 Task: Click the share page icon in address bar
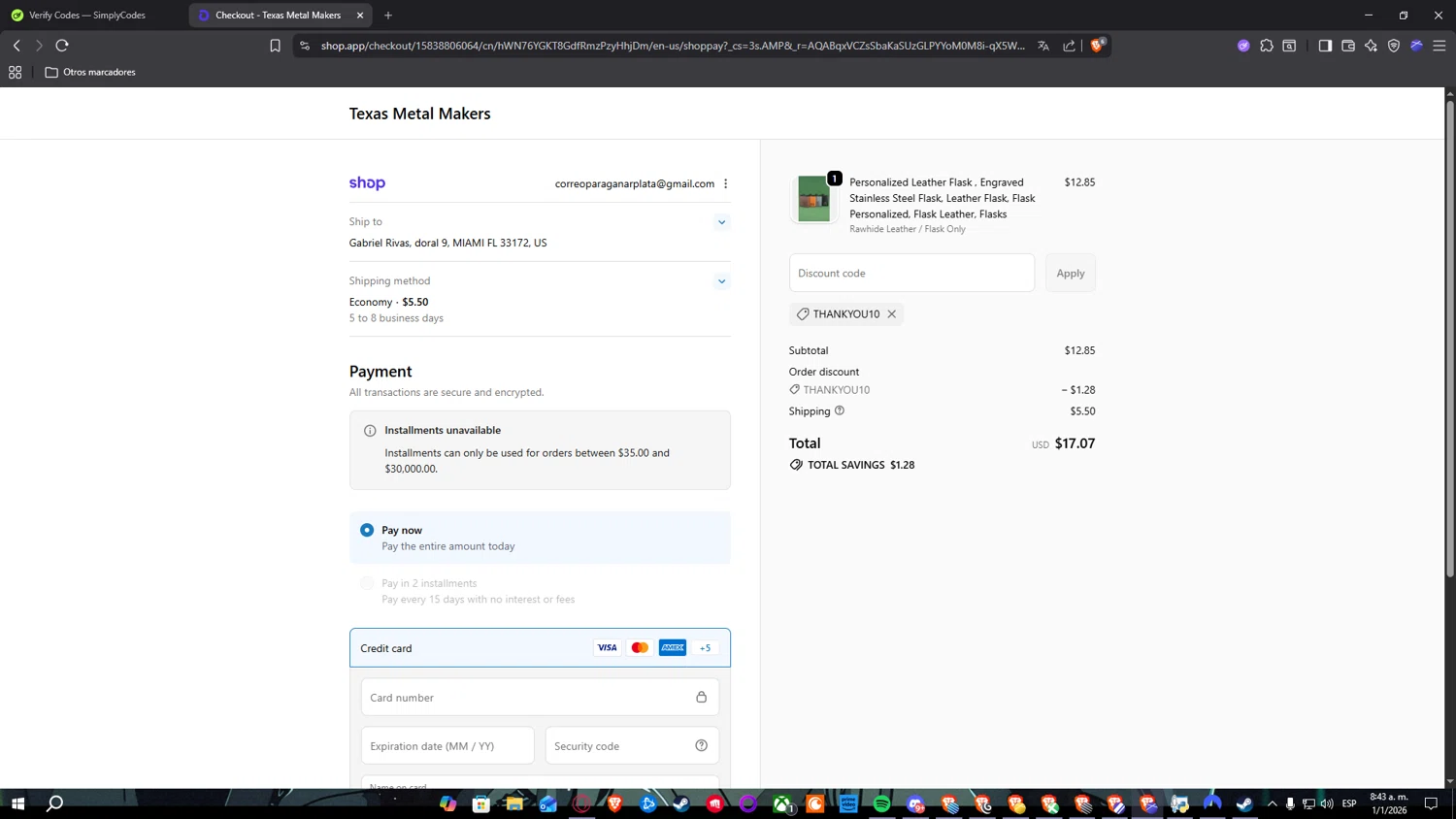[x=1069, y=46]
